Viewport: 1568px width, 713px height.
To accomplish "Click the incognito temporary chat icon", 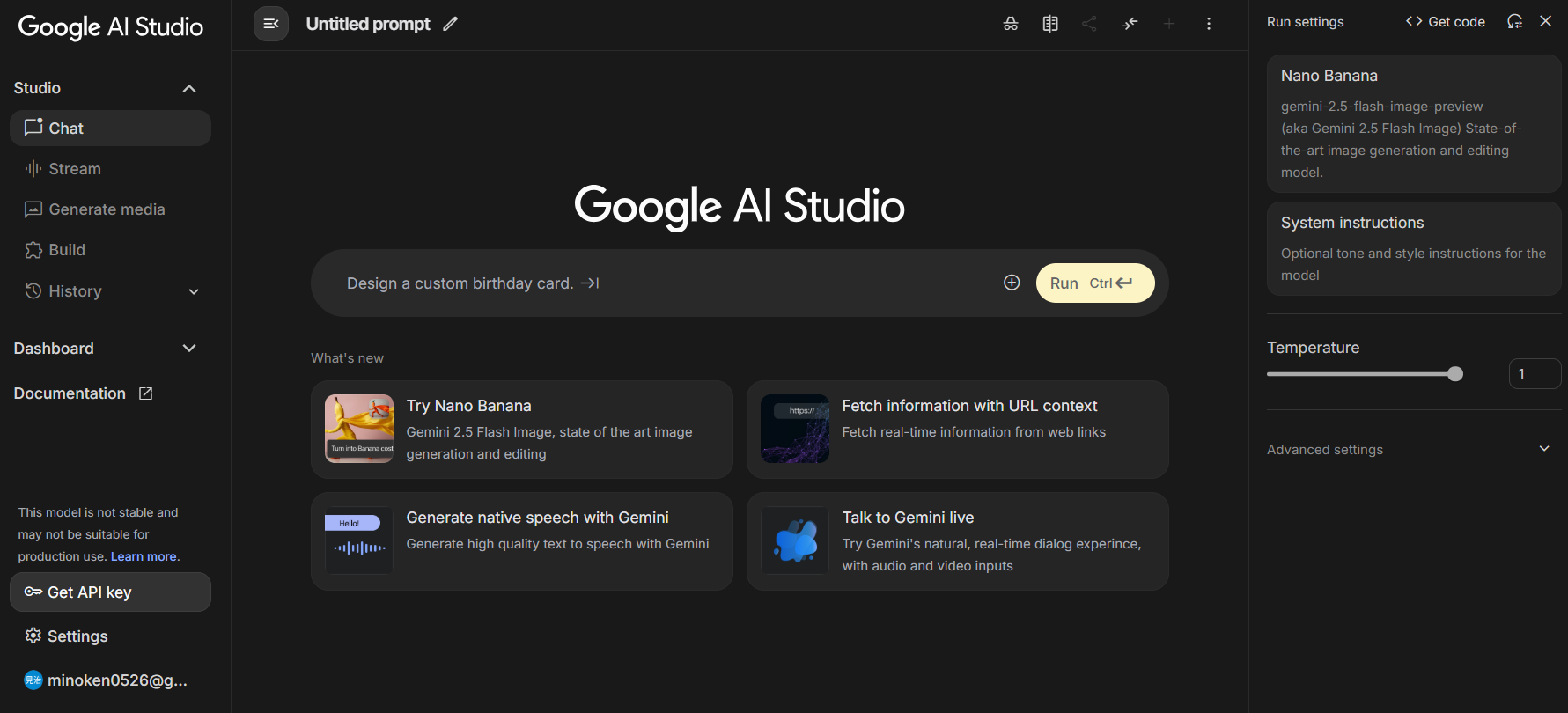I will pos(1011,24).
